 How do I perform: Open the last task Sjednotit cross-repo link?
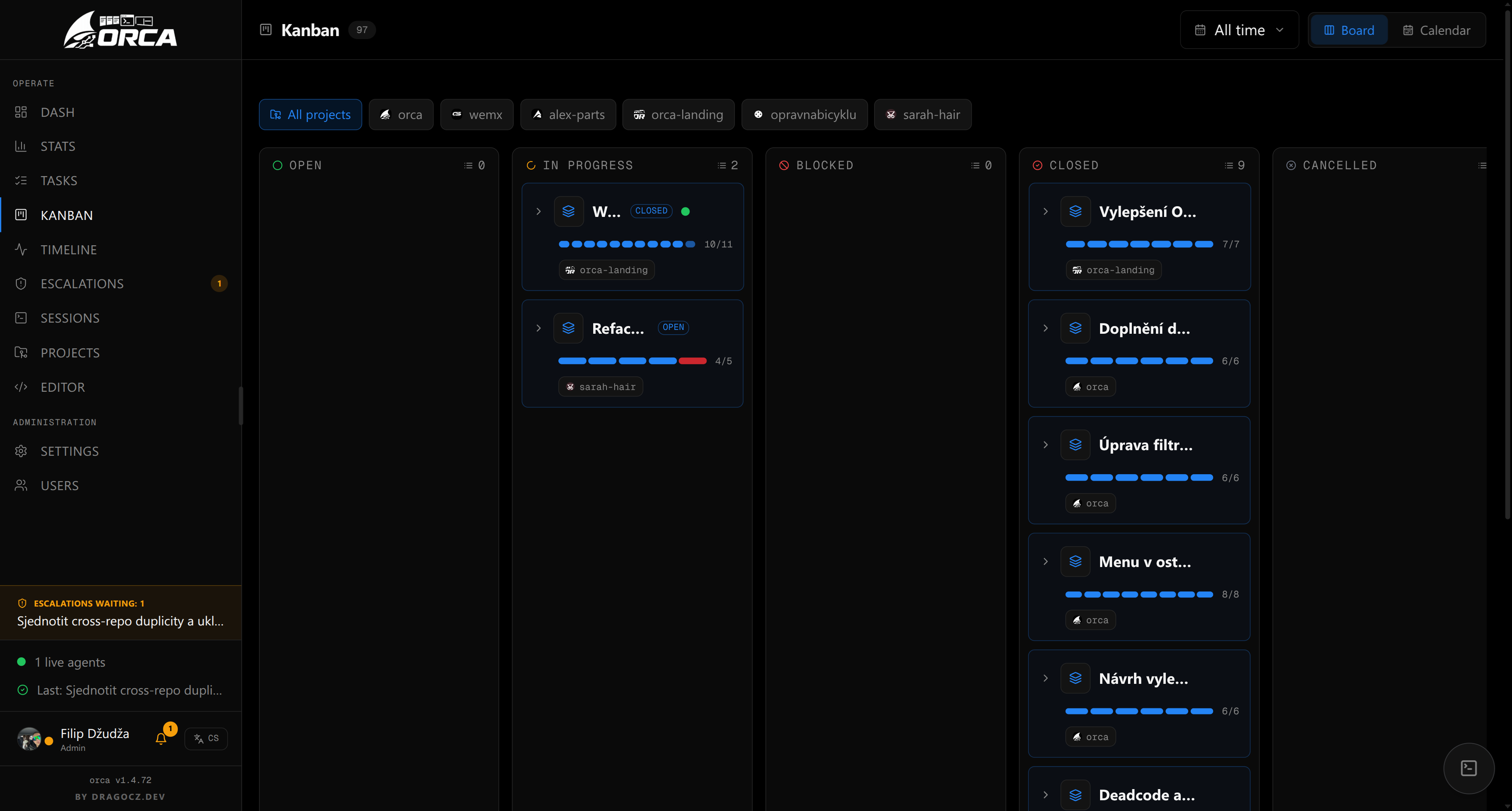pos(120,690)
